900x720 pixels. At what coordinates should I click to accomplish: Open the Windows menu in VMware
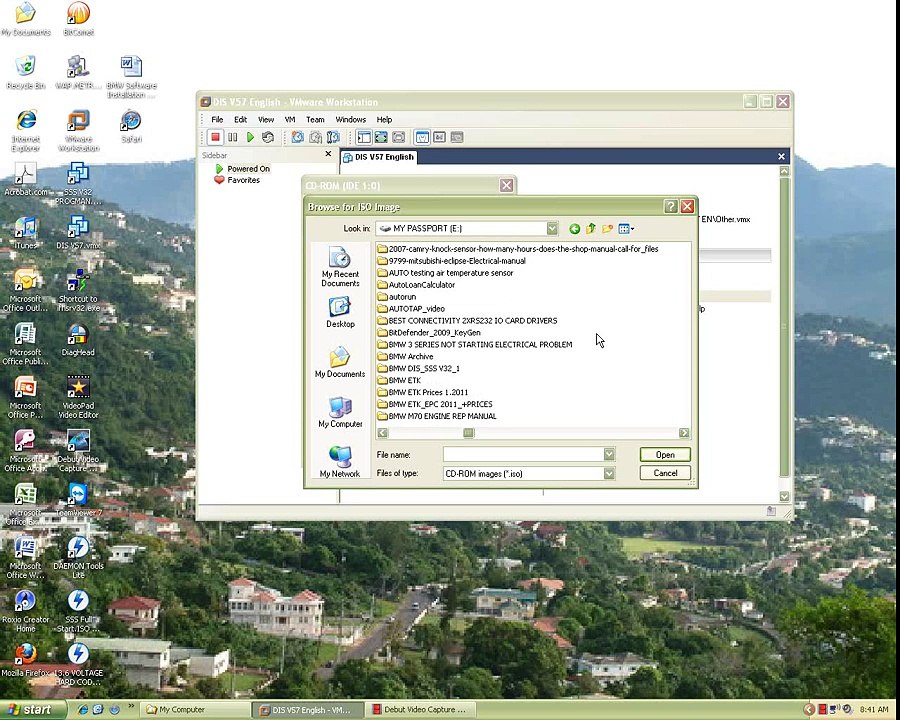pyautogui.click(x=351, y=119)
